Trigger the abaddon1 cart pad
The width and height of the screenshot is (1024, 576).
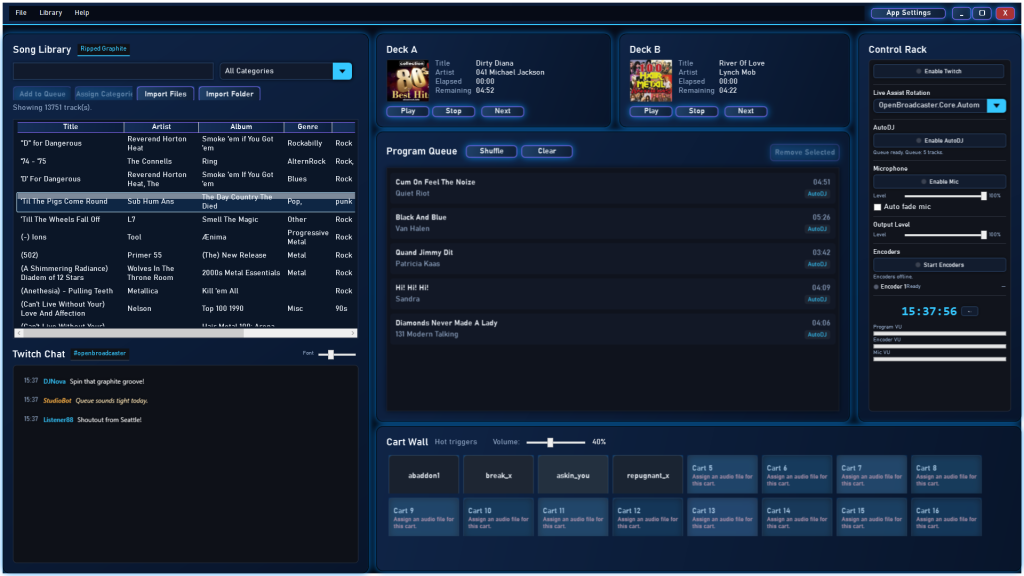click(424, 475)
